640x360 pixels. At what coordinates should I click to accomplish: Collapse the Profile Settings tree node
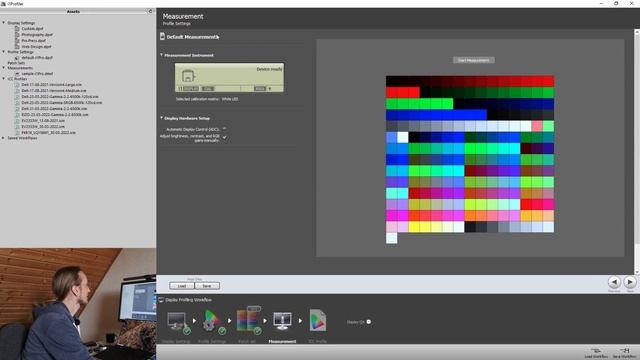[x=4, y=52]
